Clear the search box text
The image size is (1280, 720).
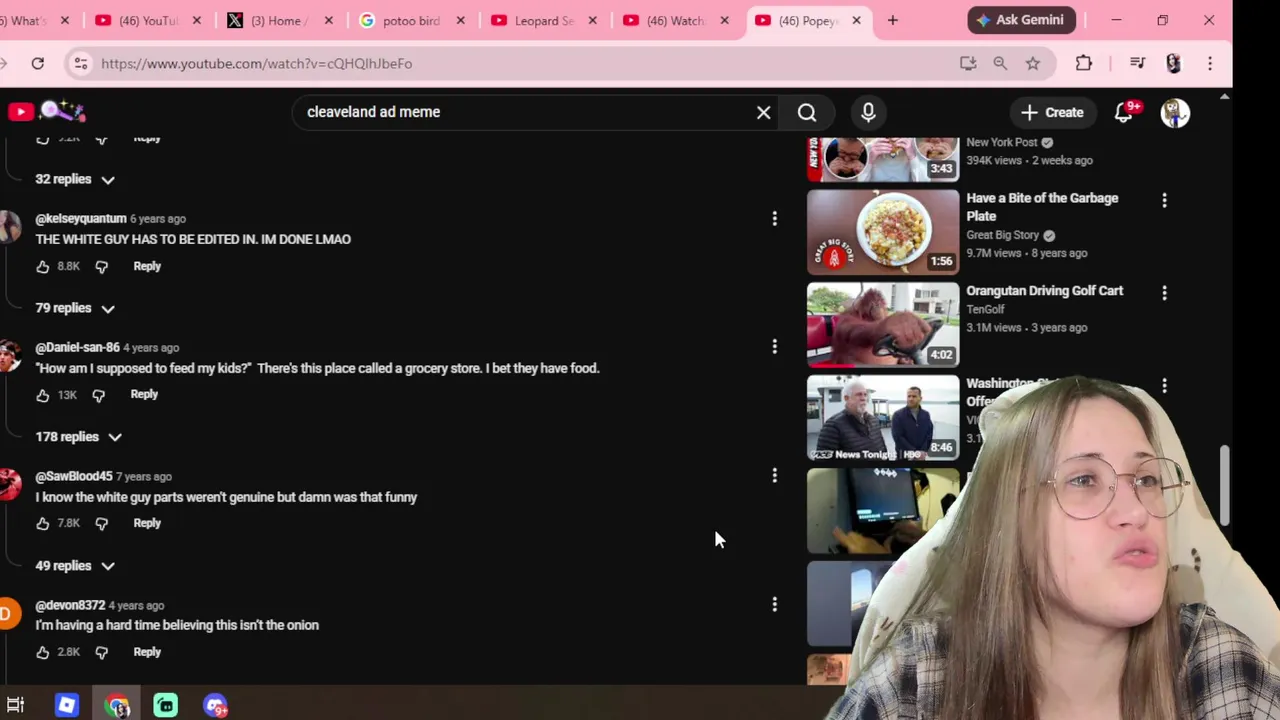click(763, 112)
